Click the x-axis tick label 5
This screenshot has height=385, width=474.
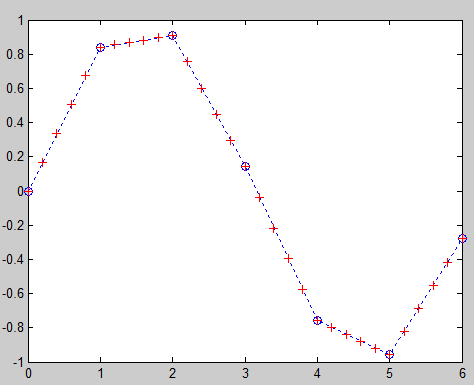point(389,373)
